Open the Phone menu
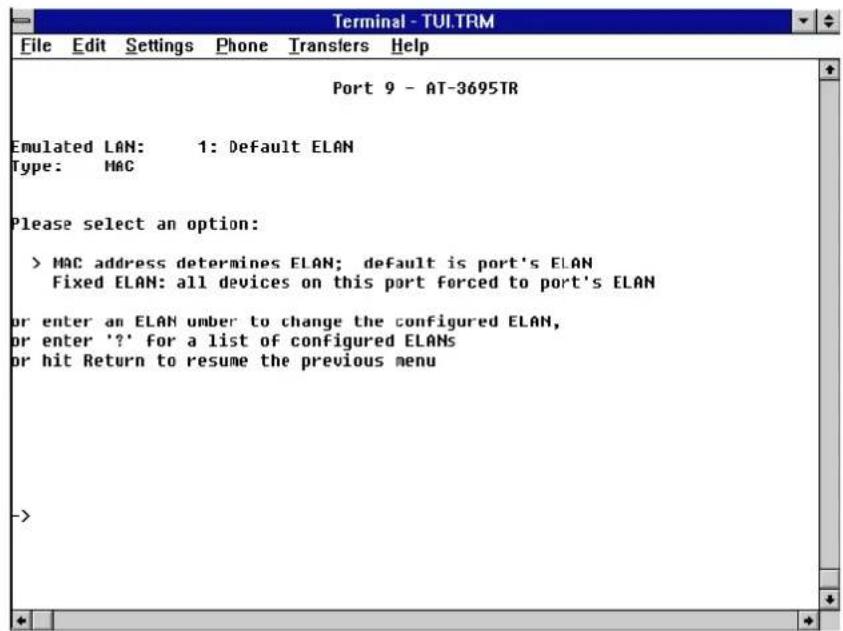The width and height of the screenshot is (843, 631). 241,46
